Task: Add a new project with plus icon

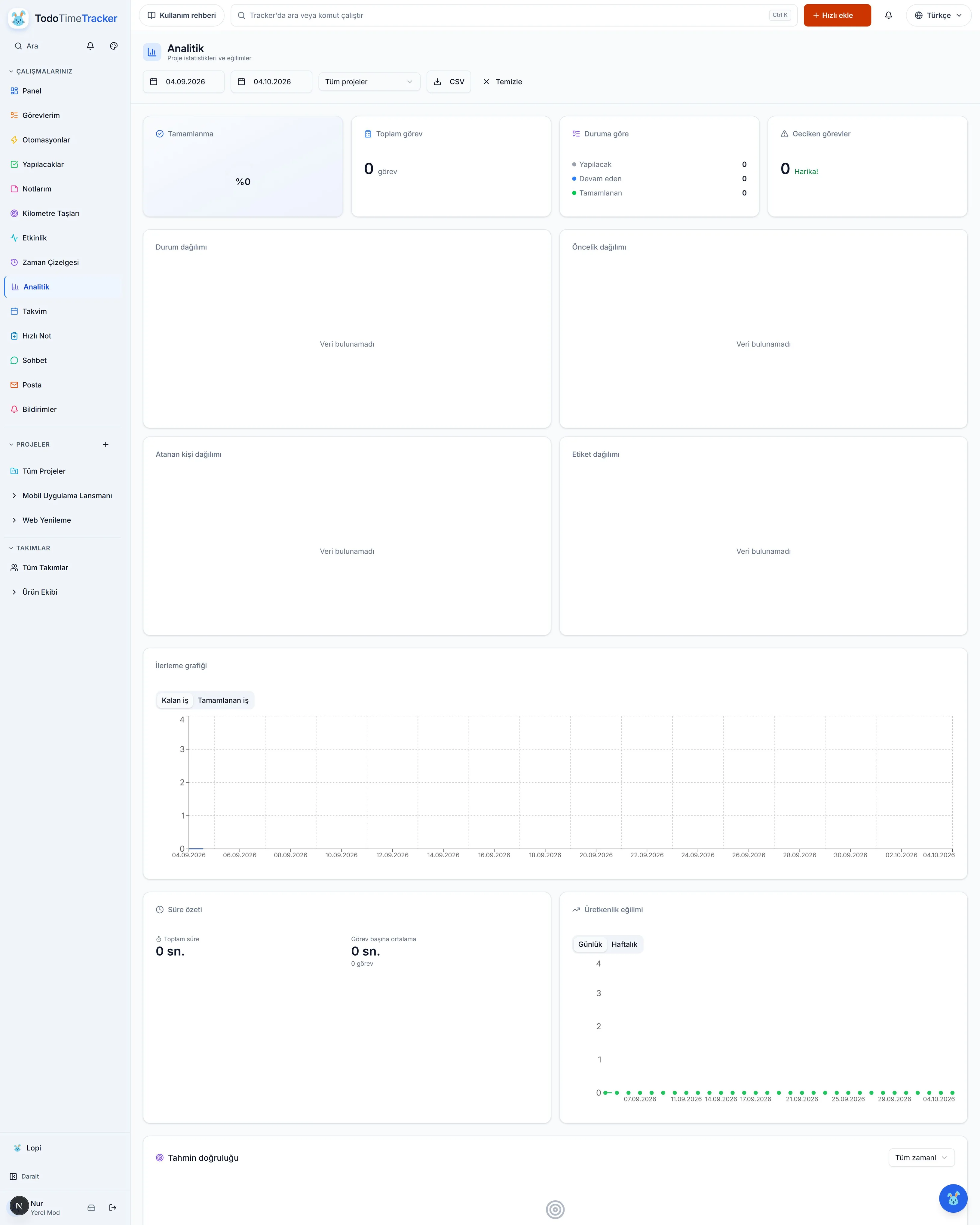Action: (106, 444)
